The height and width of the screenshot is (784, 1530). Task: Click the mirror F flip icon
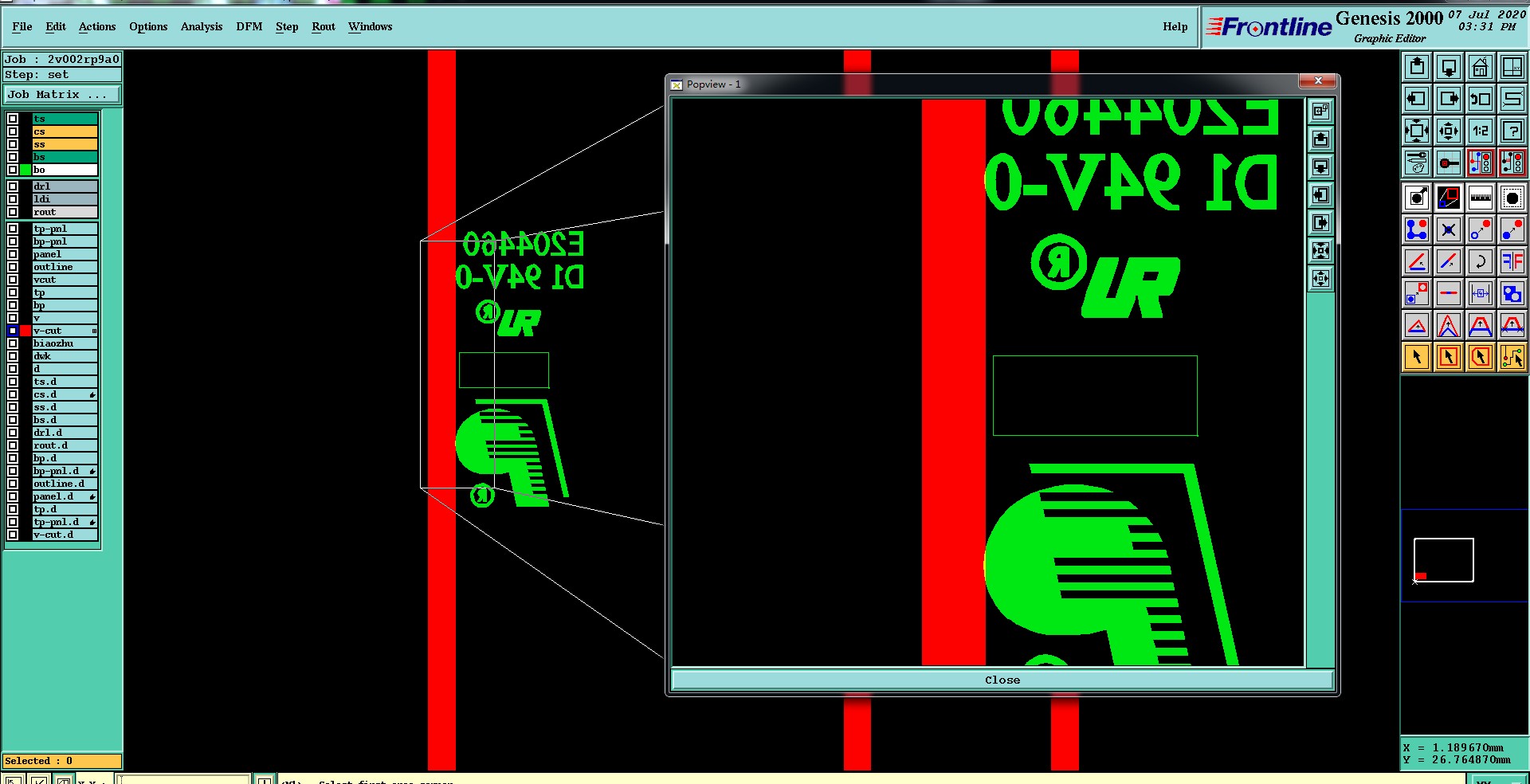1512,261
